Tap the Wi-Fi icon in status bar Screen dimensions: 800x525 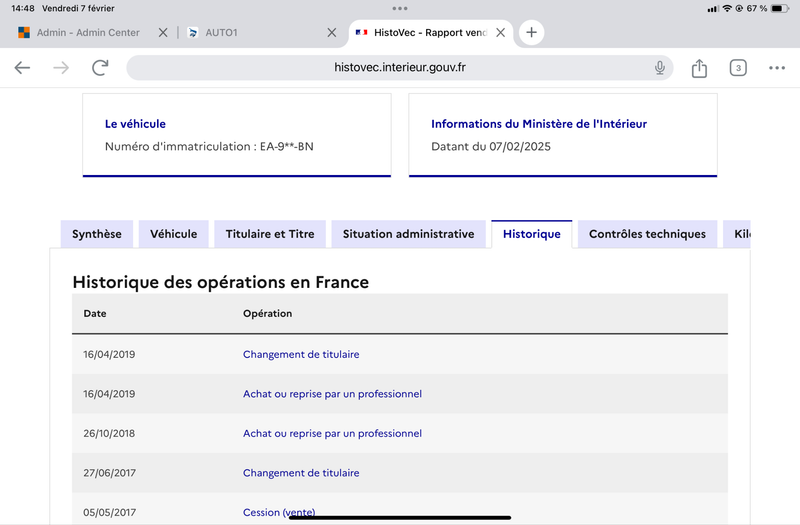(x=727, y=8)
